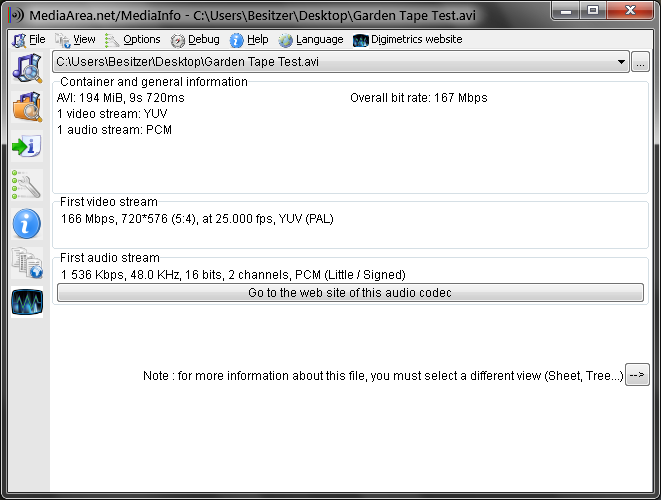The image size is (661, 500).
Task: Maximize the MediaInfo window
Action: pyautogui.click(x=593, y=10)
